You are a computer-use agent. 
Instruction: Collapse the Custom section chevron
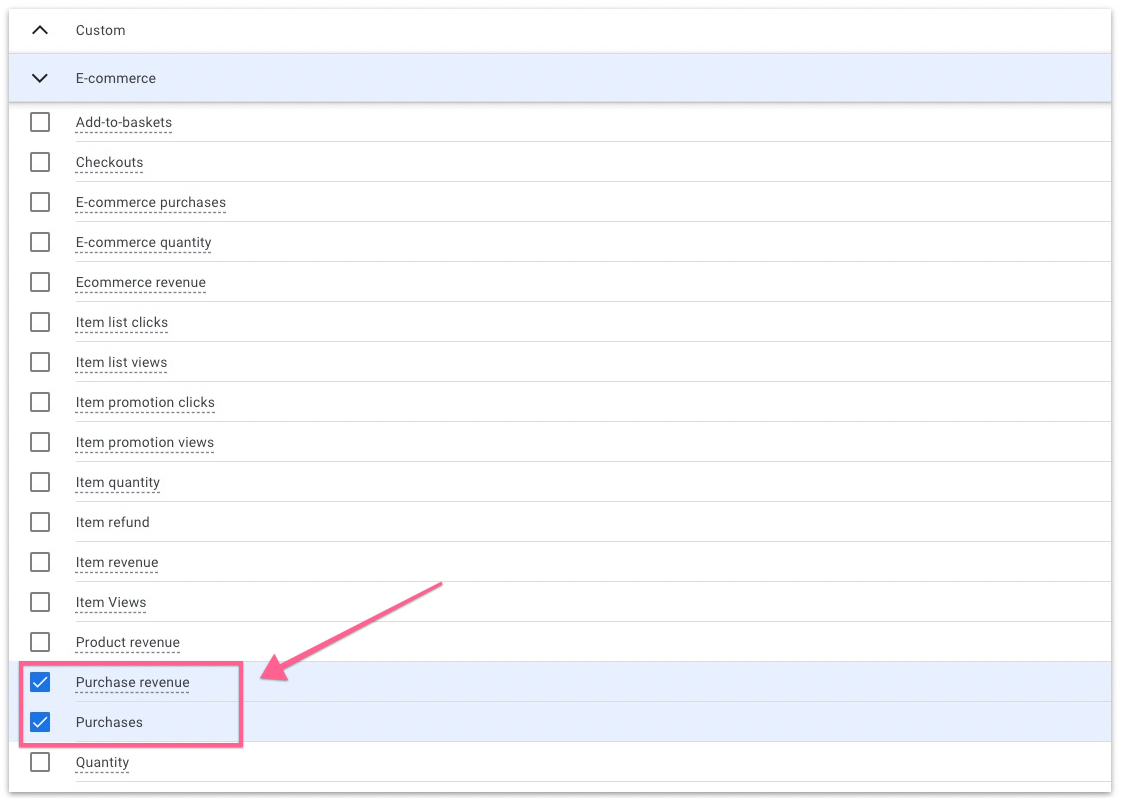40,30
